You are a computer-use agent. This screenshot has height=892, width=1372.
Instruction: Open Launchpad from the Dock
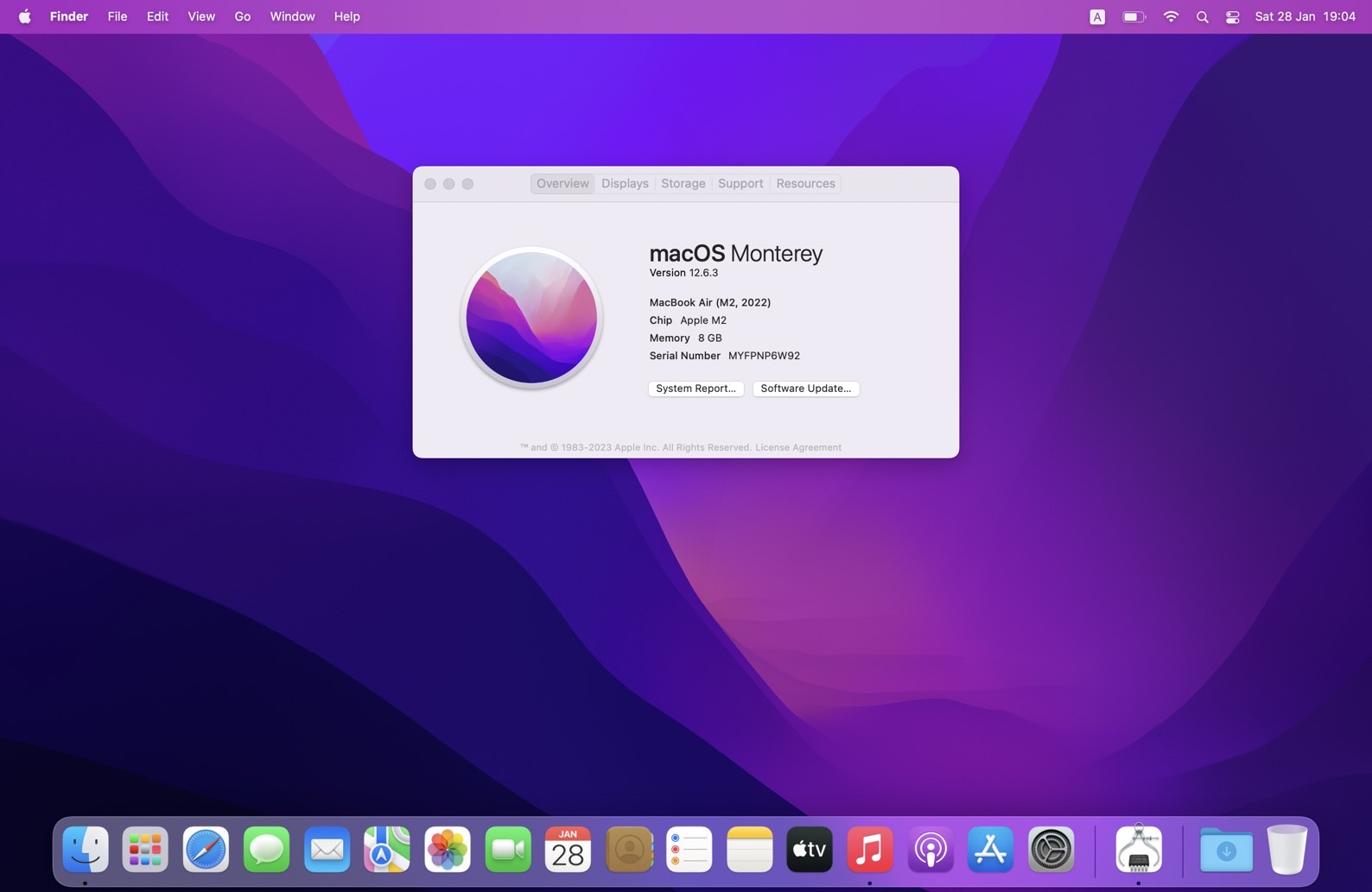[145, 850]
